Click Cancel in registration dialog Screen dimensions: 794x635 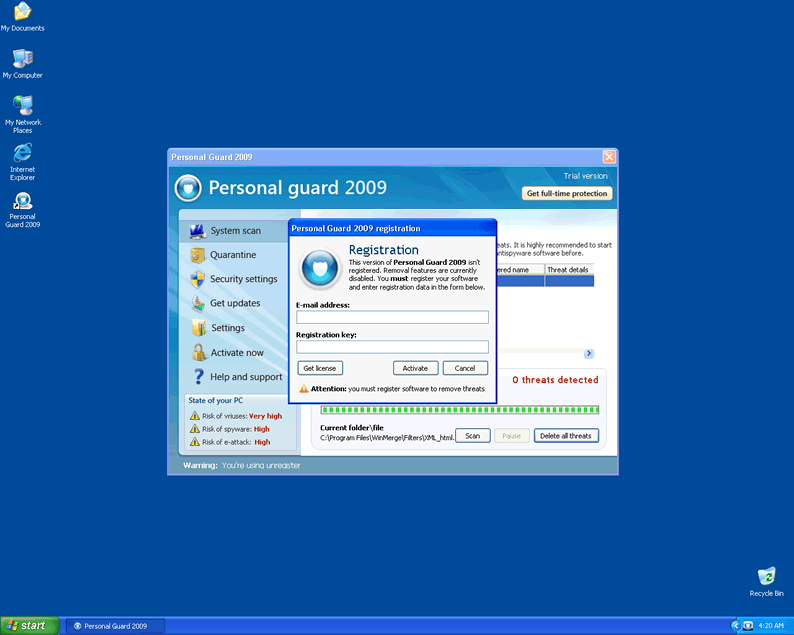pyautogui.click(x=465, y=368)
